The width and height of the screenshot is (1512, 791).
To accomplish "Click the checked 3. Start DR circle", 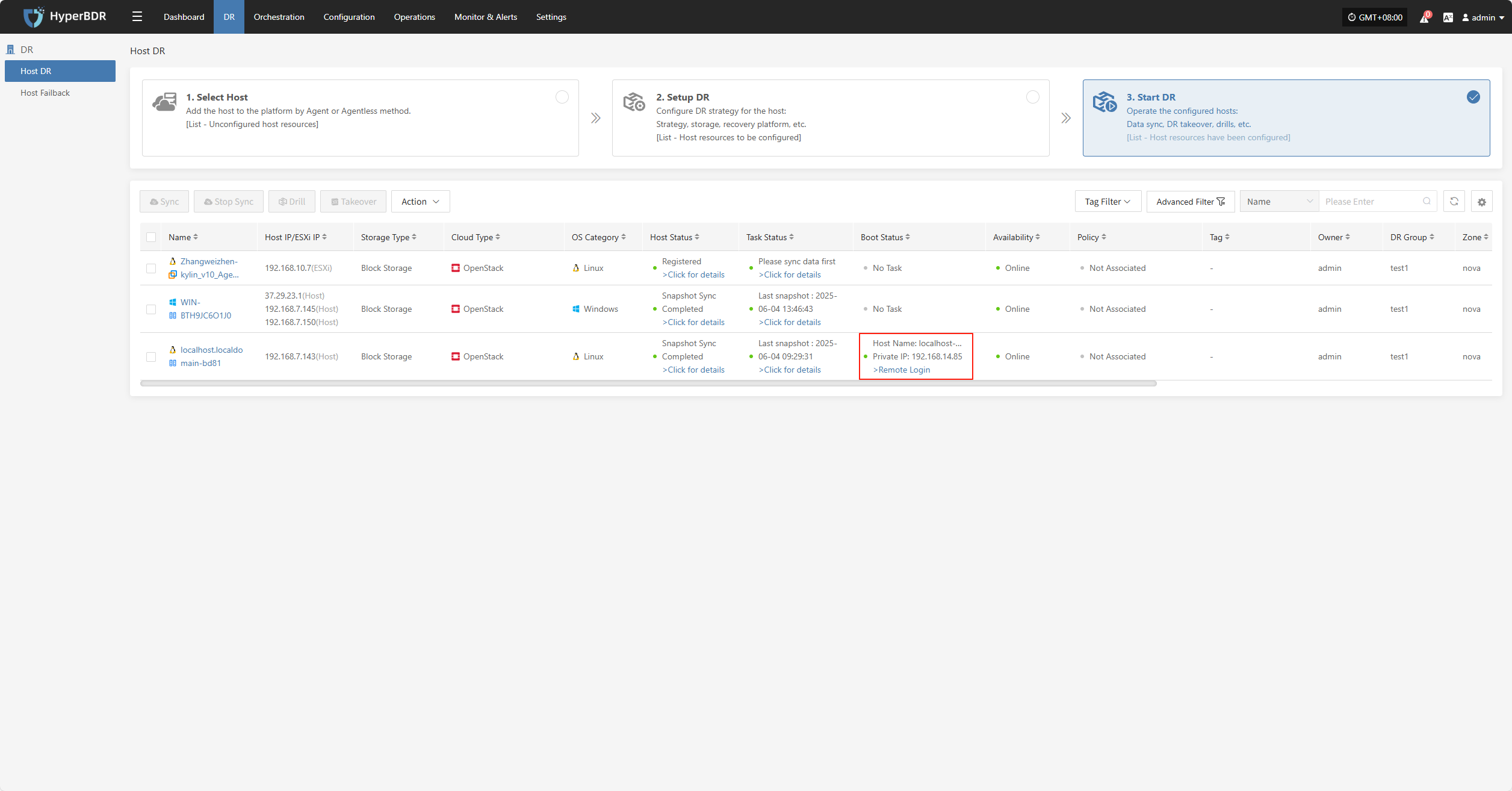I will coord(1473,97).
